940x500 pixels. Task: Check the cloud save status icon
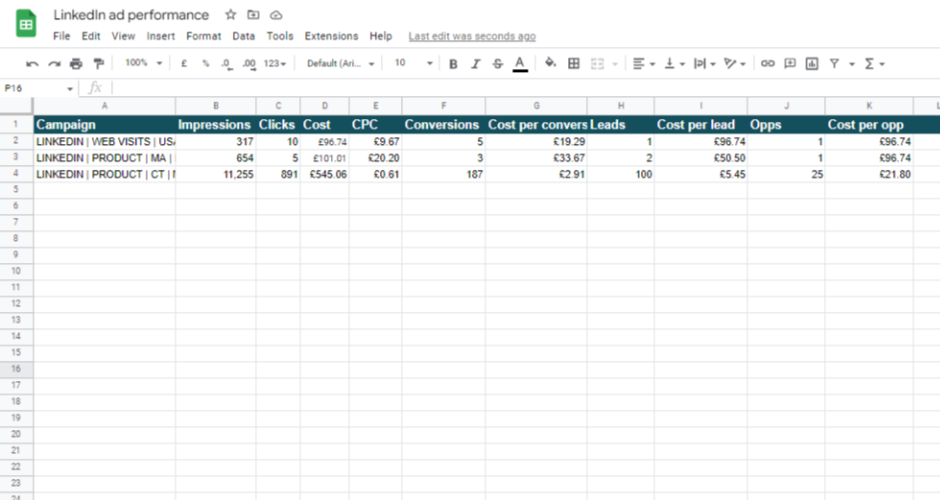(276, 15)
